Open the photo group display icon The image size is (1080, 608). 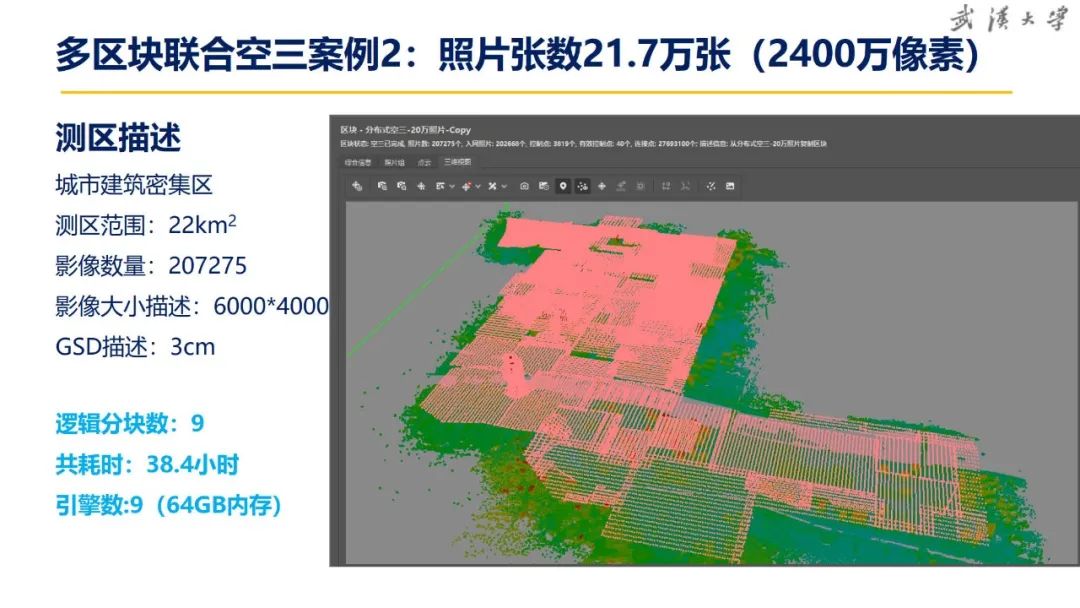click(x=543, y=186)
